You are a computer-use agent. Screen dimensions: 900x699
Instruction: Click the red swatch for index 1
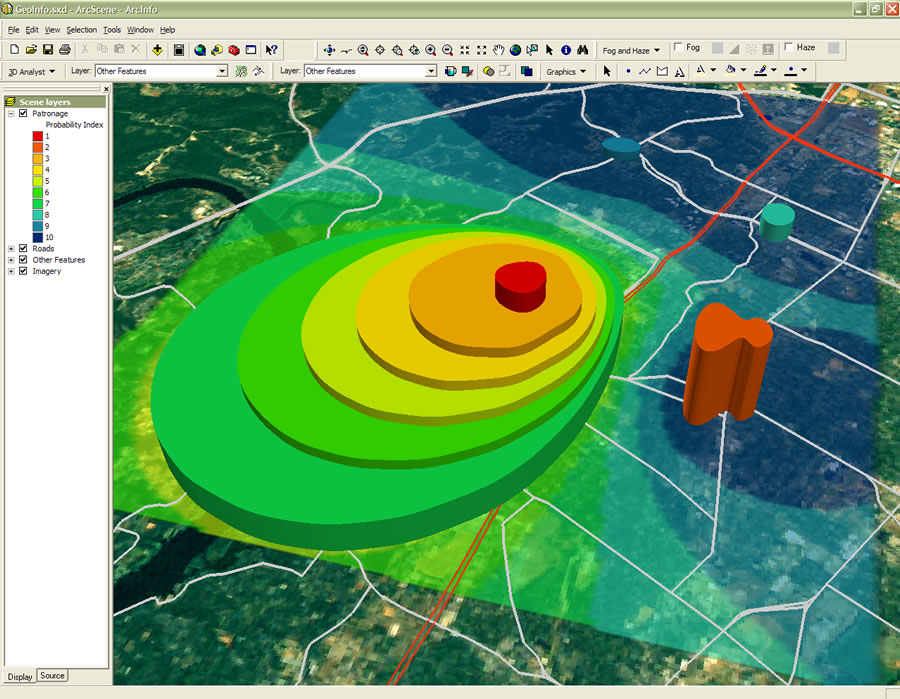[38, 136]
